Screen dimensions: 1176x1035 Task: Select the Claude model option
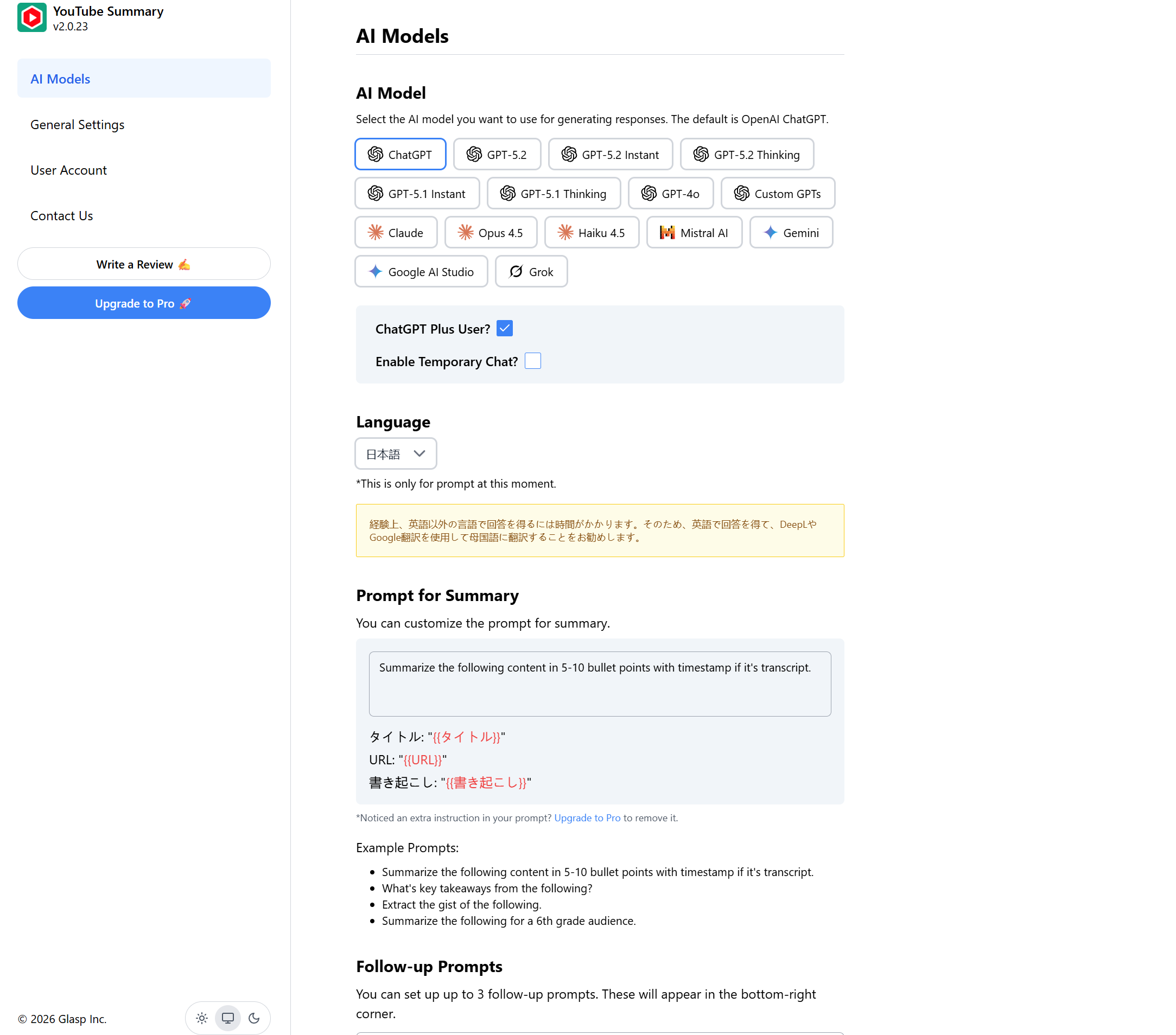pos(395,232)
